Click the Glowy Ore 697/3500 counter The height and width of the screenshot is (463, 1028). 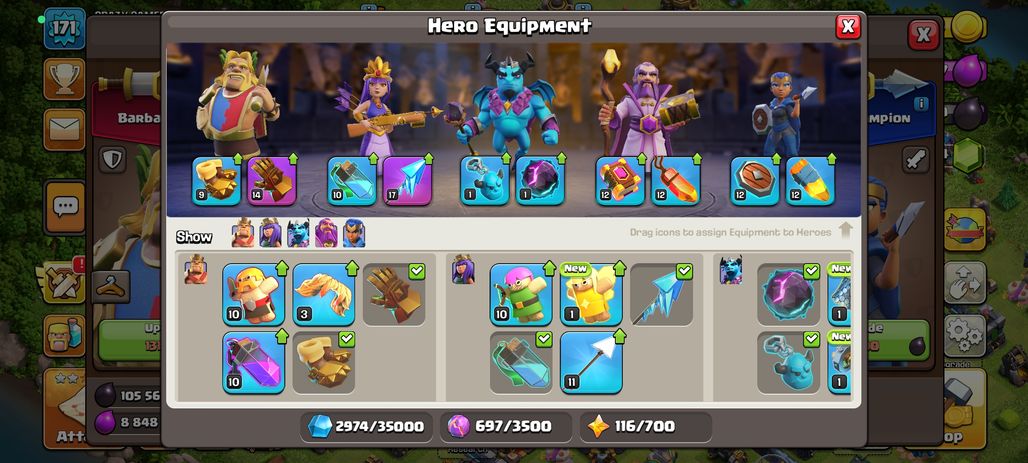(x=506, y=427)
